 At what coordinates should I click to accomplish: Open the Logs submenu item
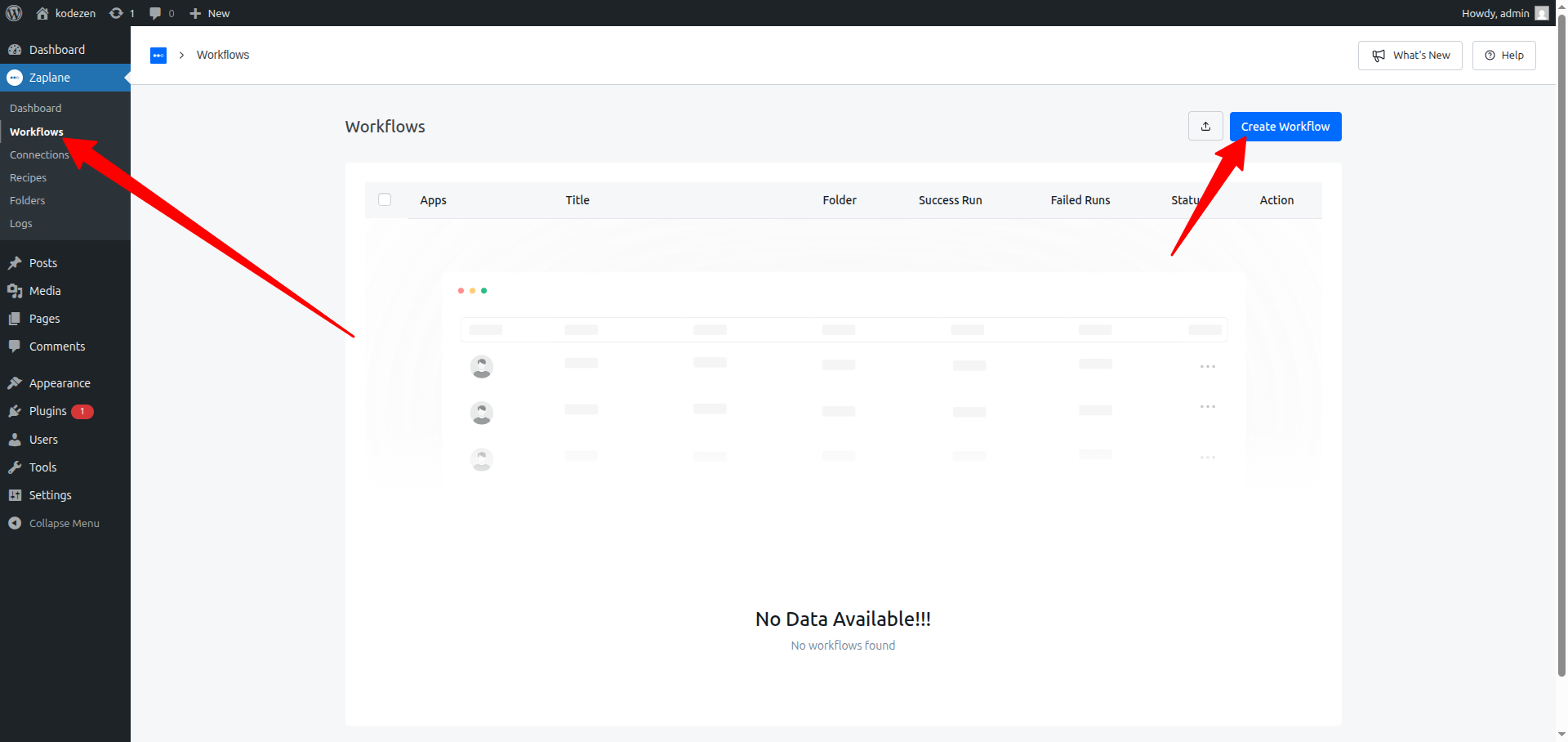[20, 223]
